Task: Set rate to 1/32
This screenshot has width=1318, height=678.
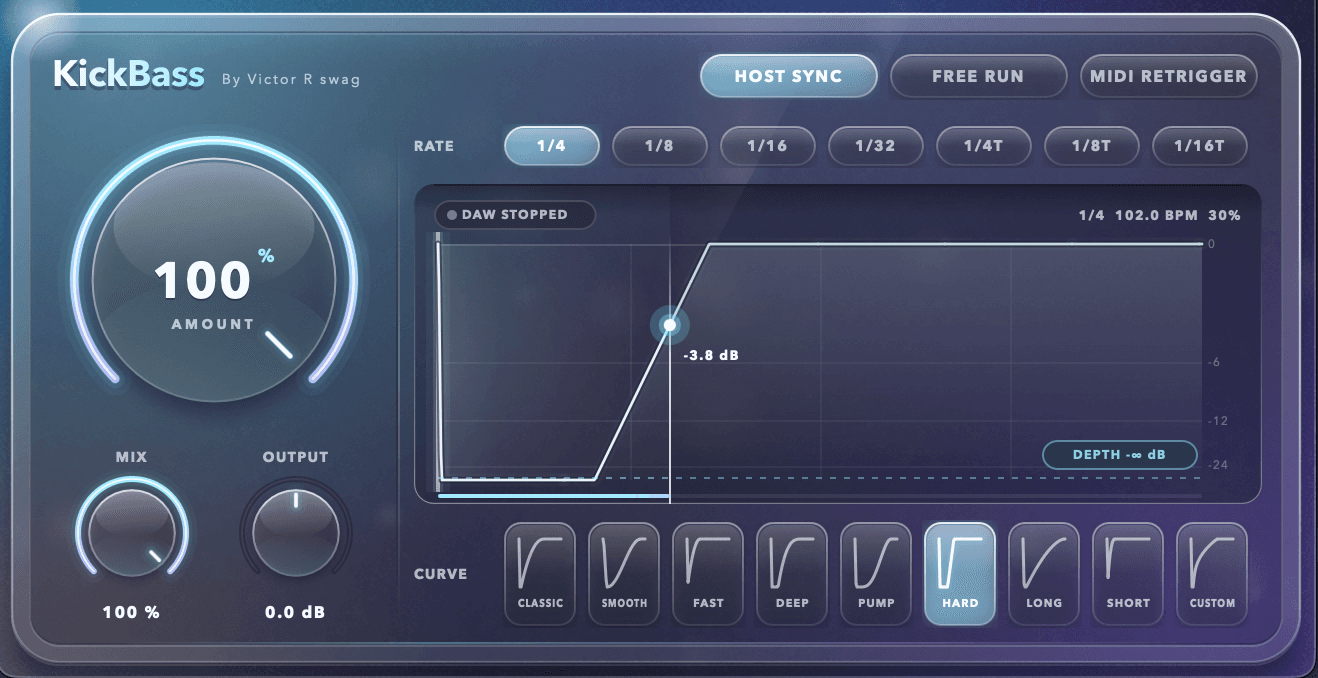Action: [x=875, y=146]
